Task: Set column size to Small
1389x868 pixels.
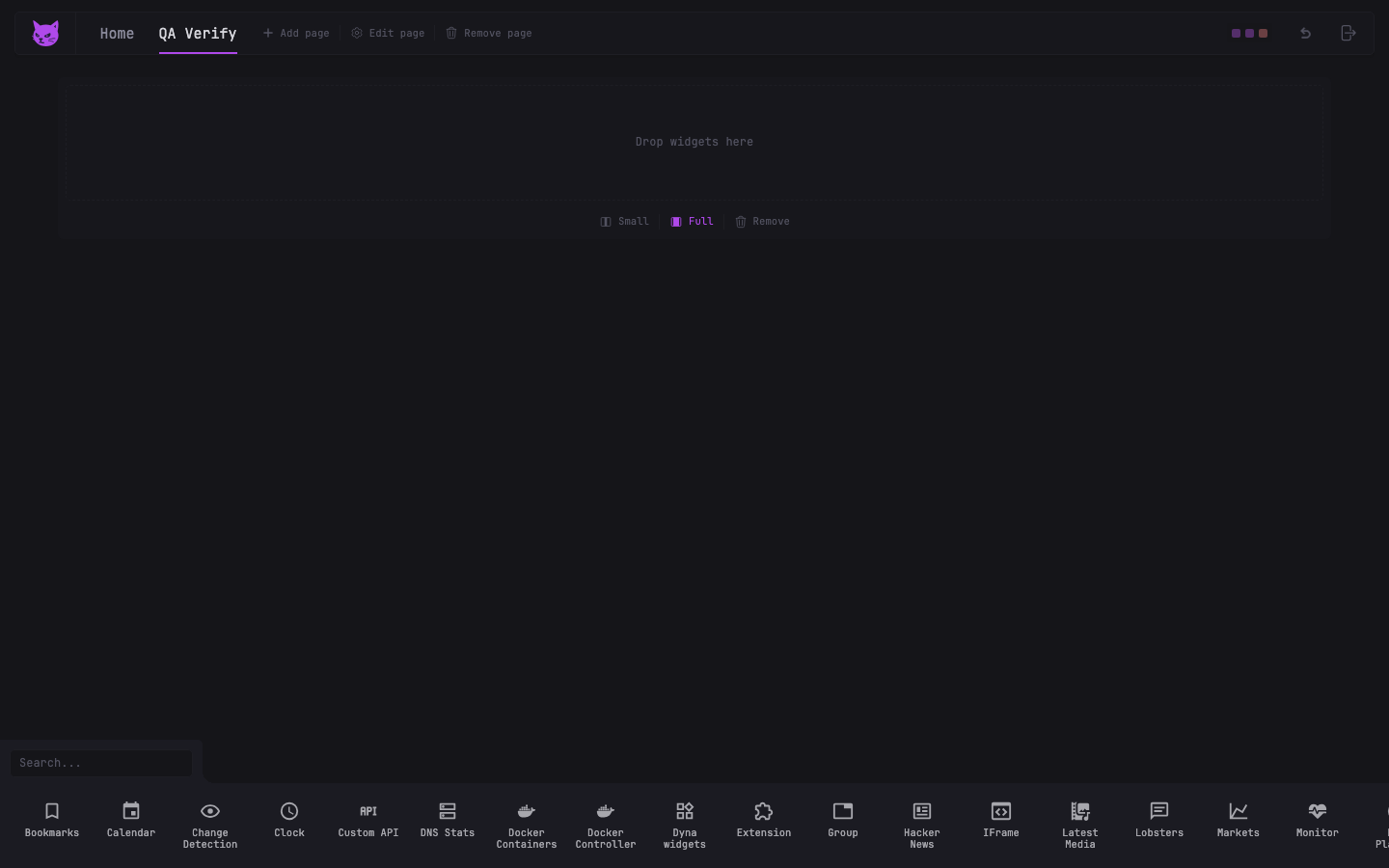Action: [624, 222]
